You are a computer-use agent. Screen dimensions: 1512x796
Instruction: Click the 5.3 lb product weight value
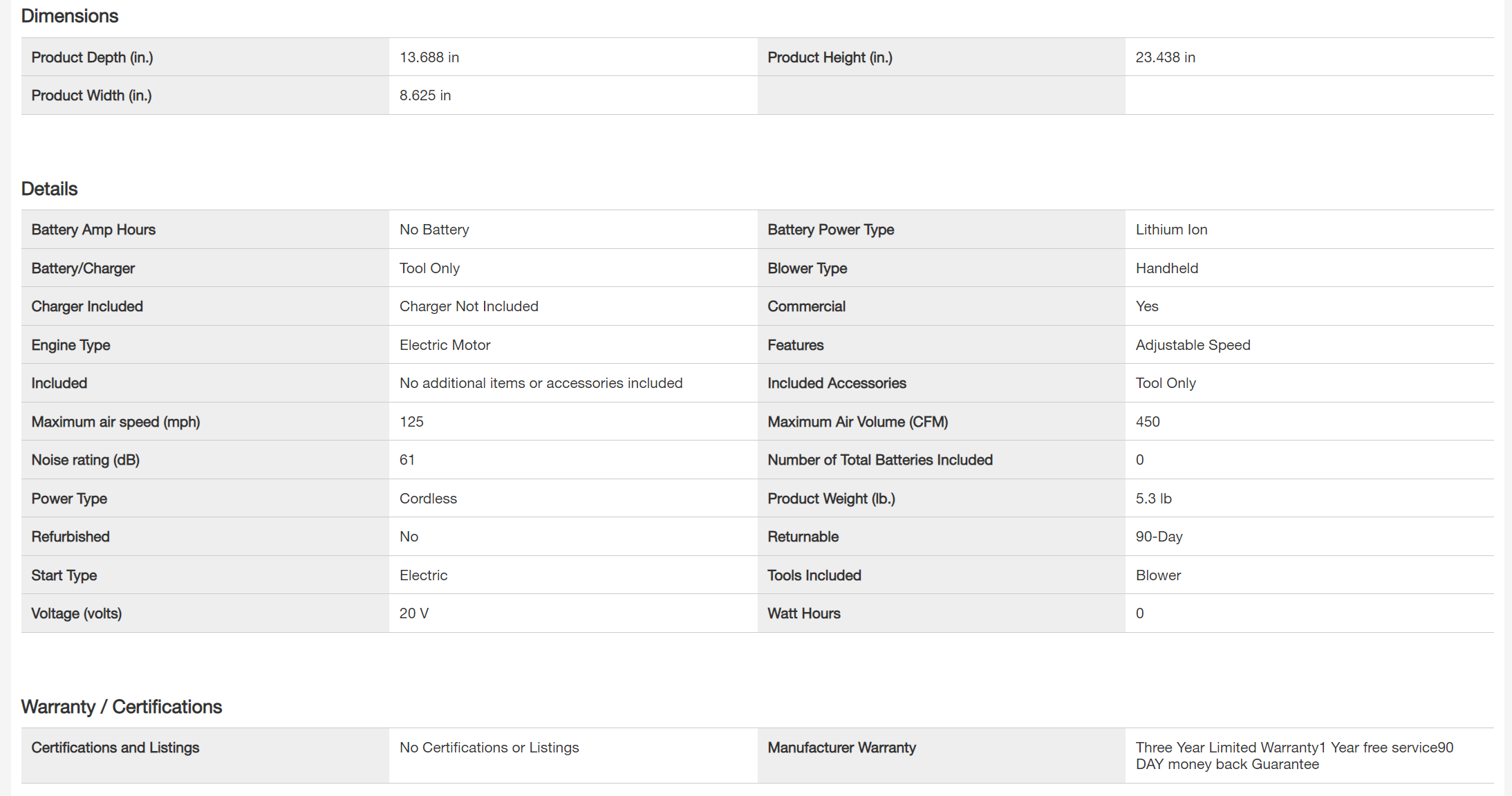[x=1153, y=499]
